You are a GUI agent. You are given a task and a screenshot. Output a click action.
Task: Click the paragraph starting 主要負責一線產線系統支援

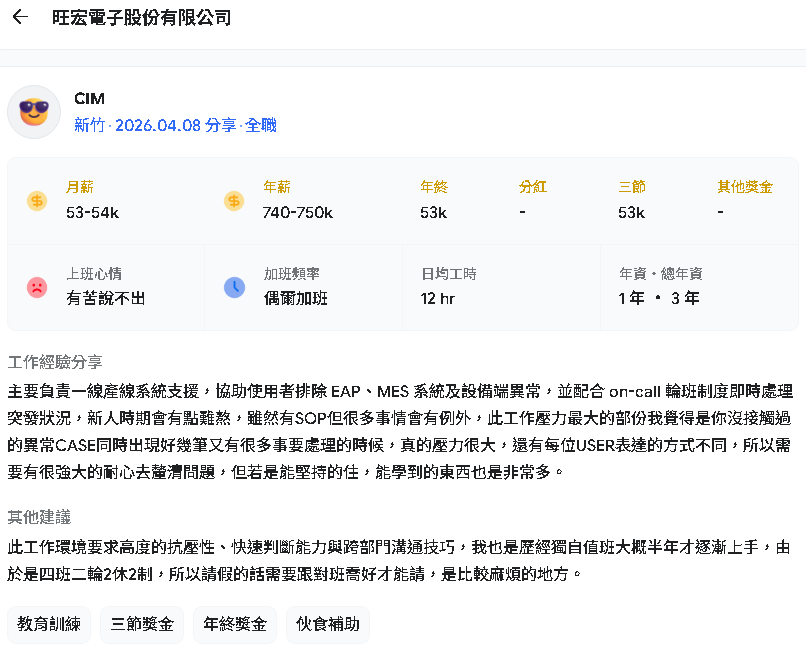[400, 431]
